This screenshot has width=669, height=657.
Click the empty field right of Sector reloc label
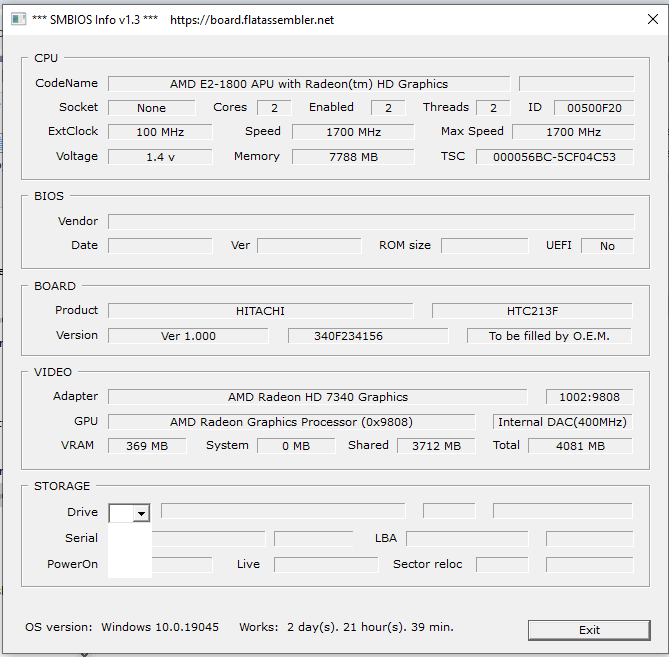coord(502,565)
